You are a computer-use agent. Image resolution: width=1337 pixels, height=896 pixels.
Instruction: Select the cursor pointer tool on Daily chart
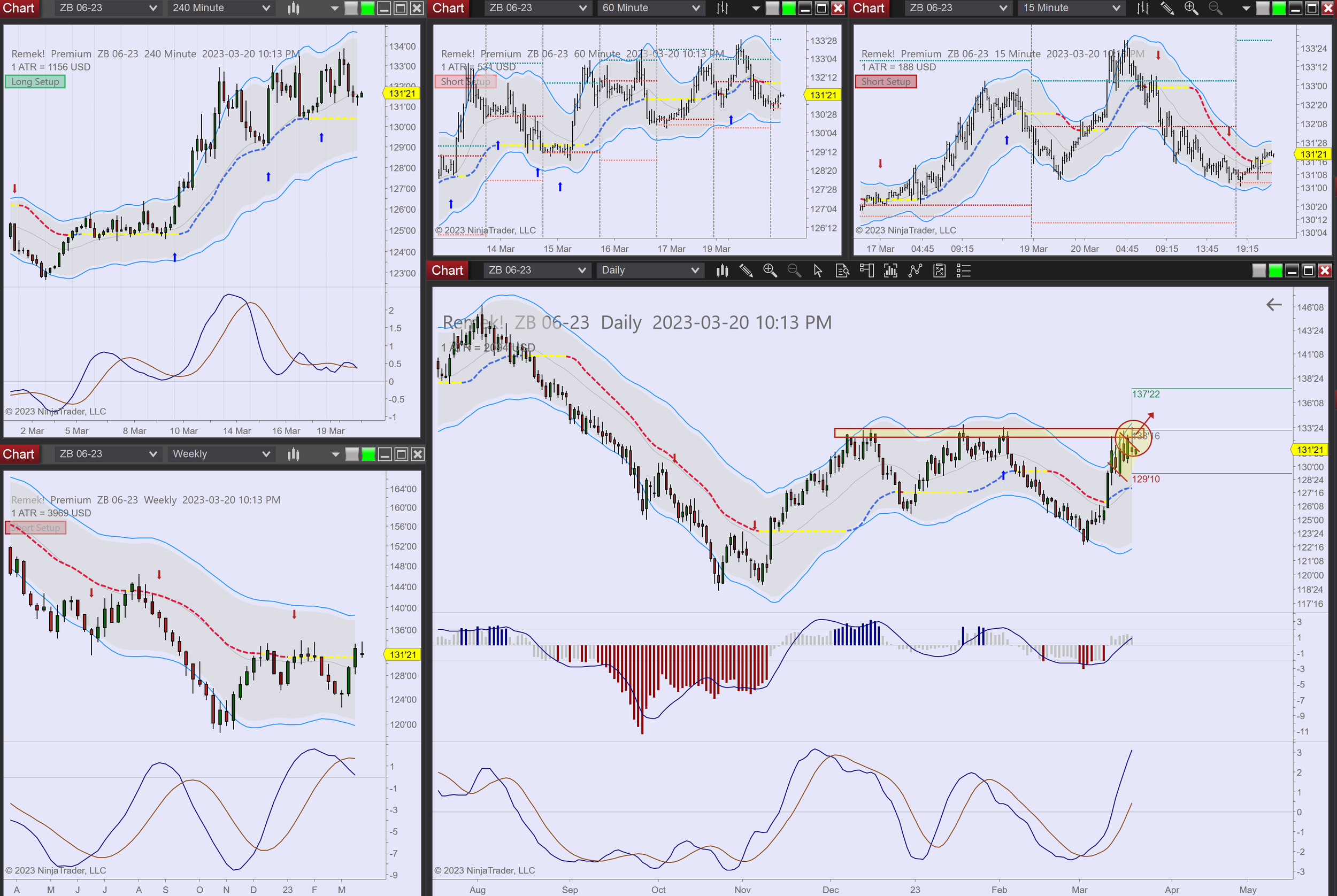click(x=818, y=271)
